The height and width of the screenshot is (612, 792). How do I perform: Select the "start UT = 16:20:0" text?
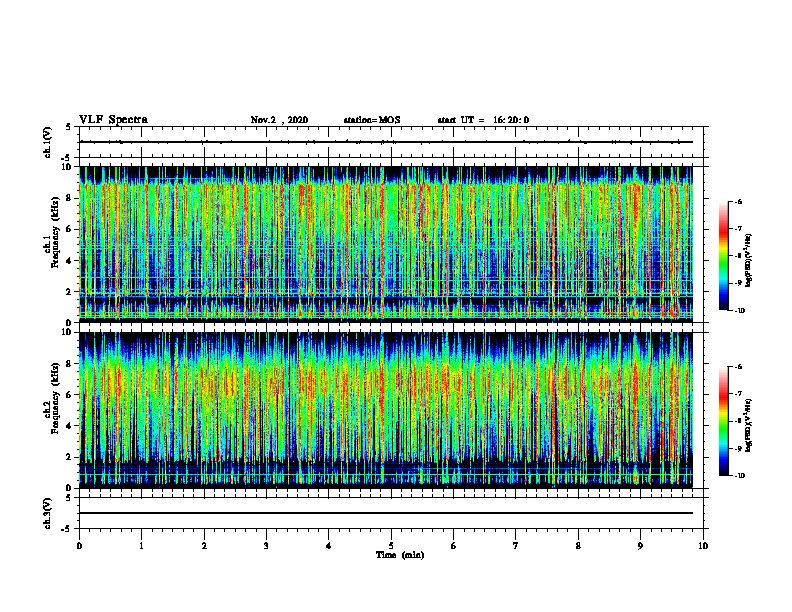tap(483, 120)
